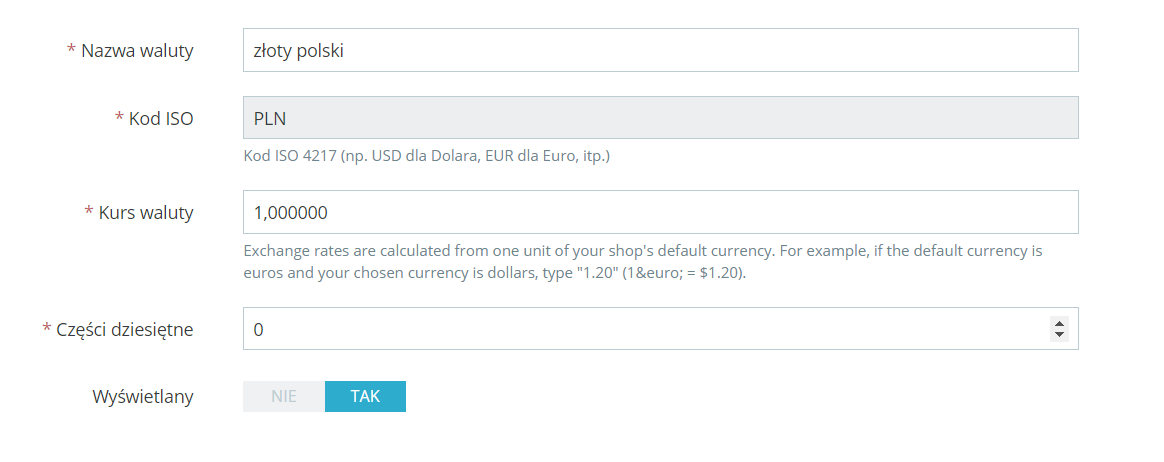Click the "Nazwa waluty" label
1164x462 pixels.
tap(137, 51)
